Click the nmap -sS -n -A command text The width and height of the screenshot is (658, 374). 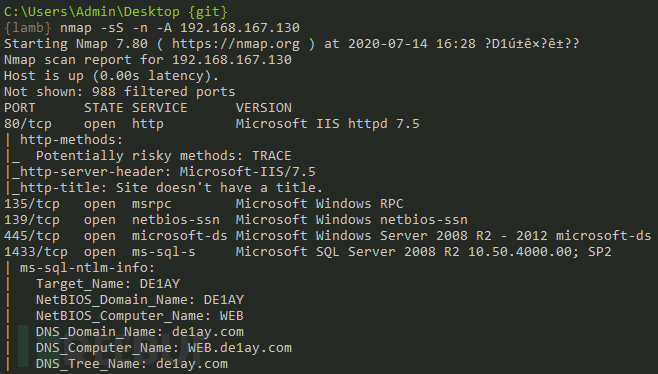point(116,28)
